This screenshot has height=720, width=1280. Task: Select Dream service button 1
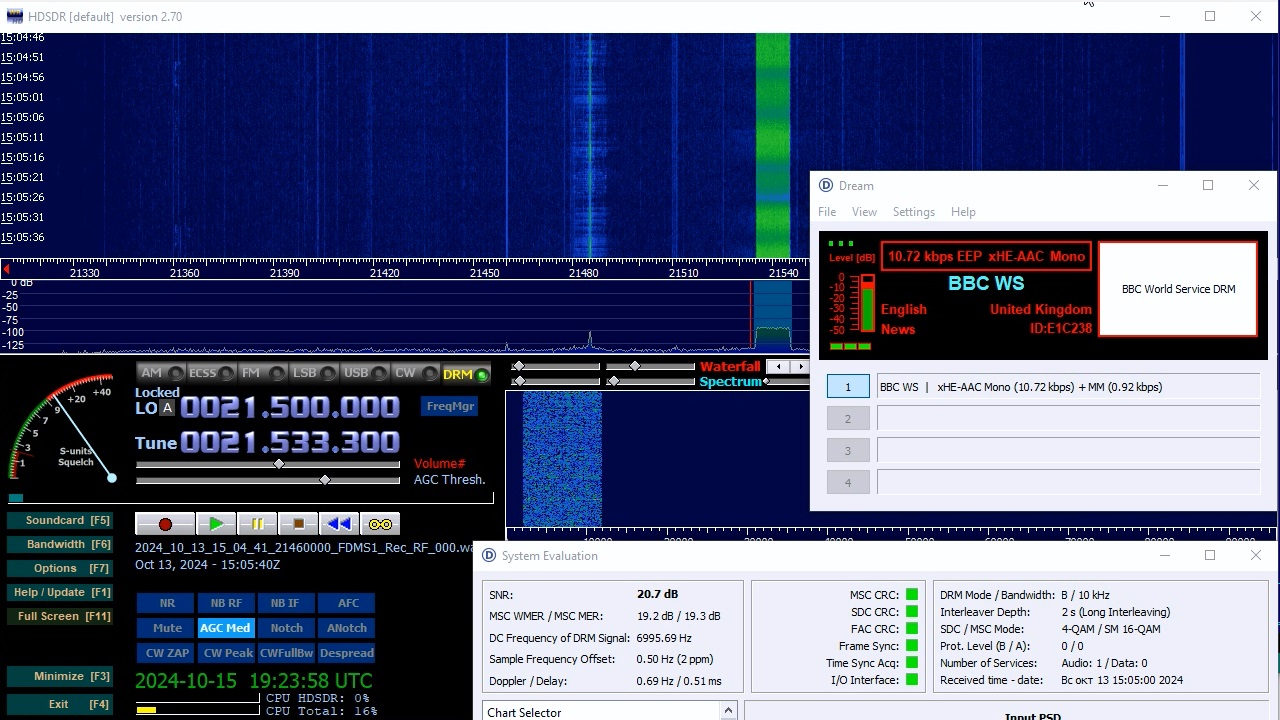(848, 387)
